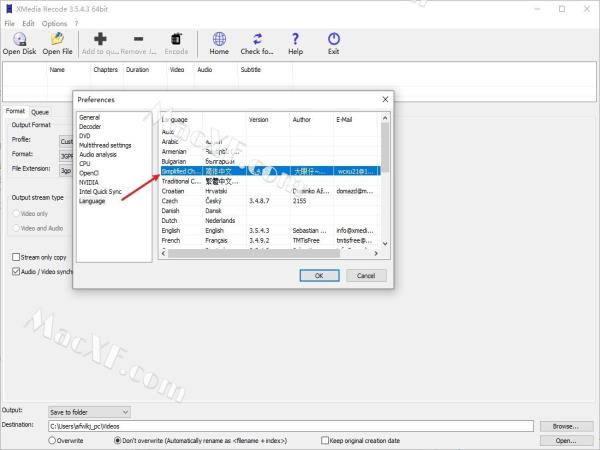Image resolution: width=600 pixels, height=450 pixels.
Task: Select Don't overwrite radio button
Action: [x=118, y=441]
